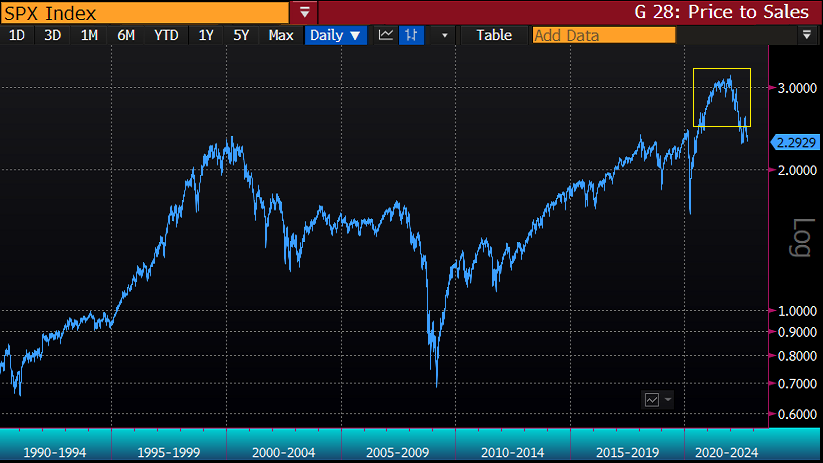The height and width of the screenshot is (463, 823).
Task: Open the SPX Index security dropdown arrow
Action: coord(304,12)
